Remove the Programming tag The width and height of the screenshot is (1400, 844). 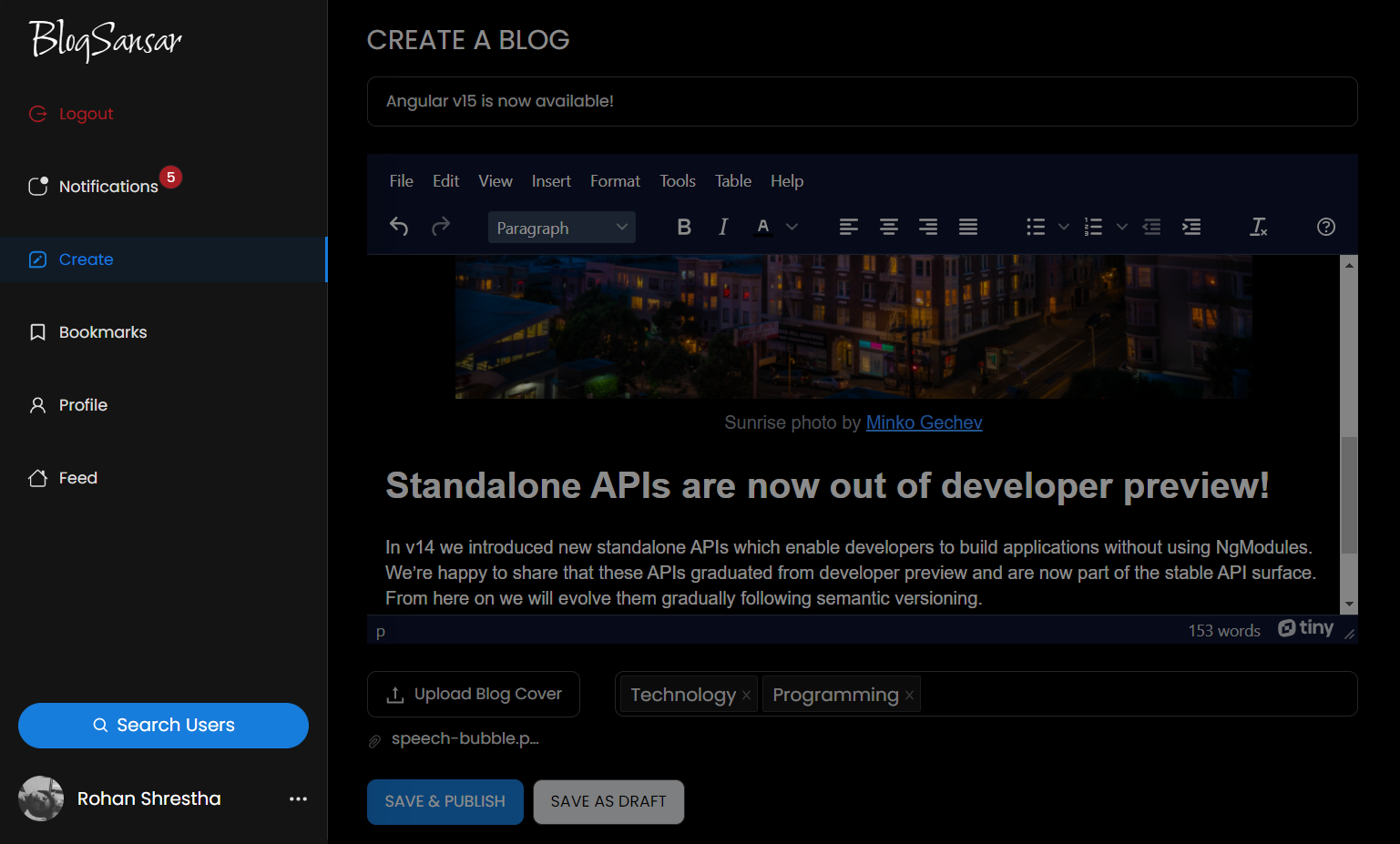(x=909, y=695)
